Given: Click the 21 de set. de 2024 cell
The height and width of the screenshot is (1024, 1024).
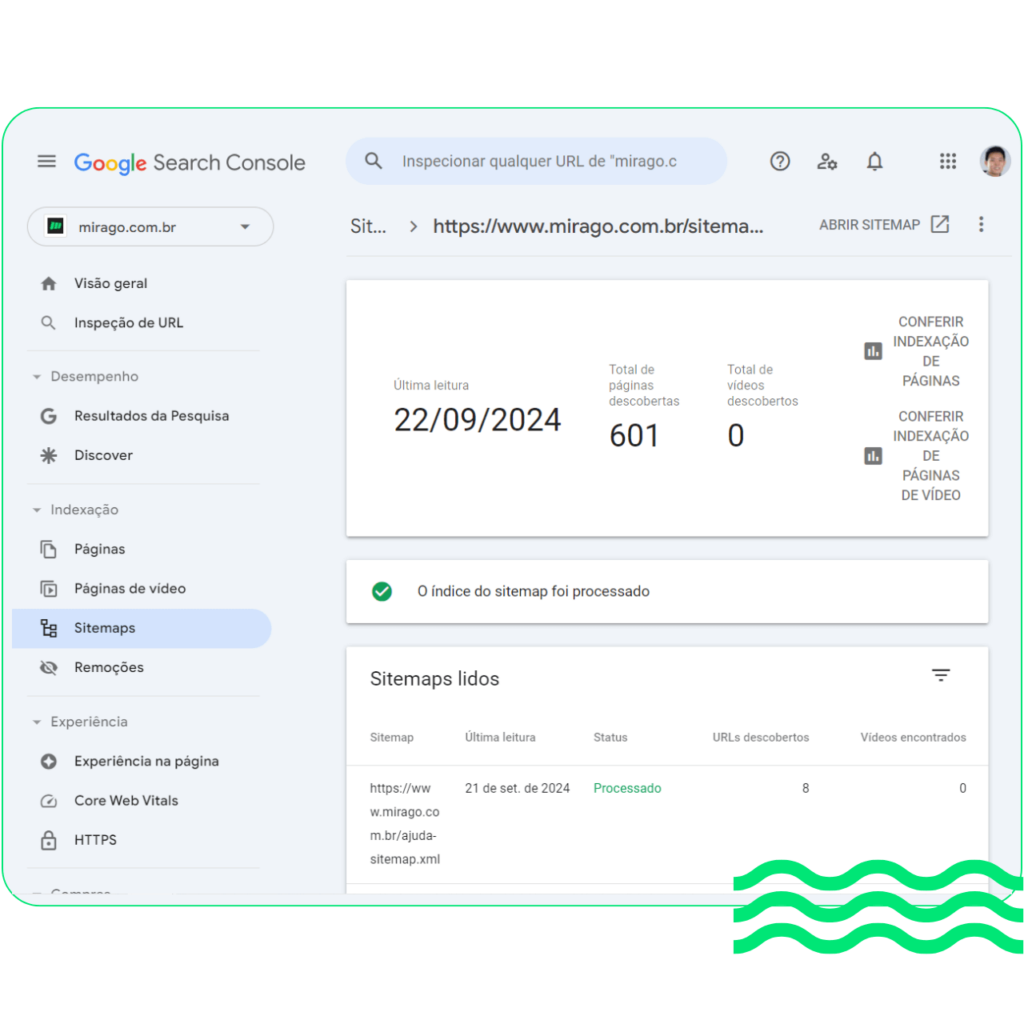Looking at the screenshot, I should [517, 788].
